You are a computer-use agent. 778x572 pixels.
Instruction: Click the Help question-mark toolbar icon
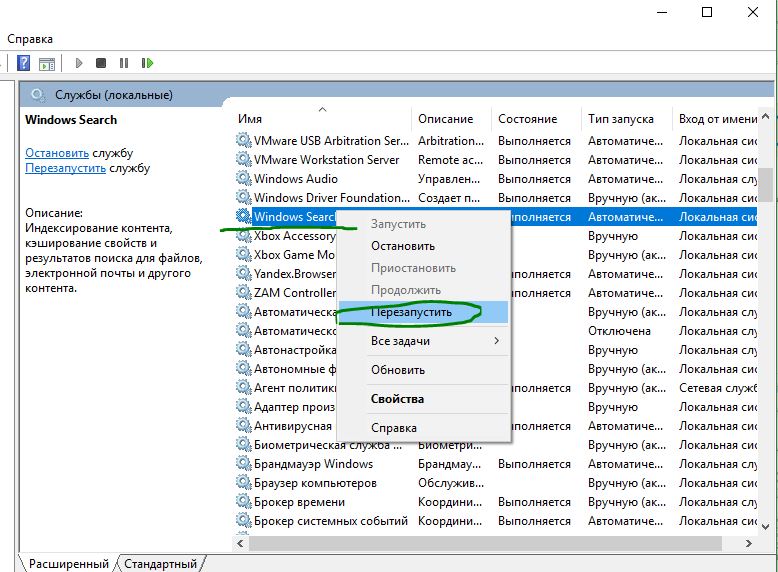23,63
